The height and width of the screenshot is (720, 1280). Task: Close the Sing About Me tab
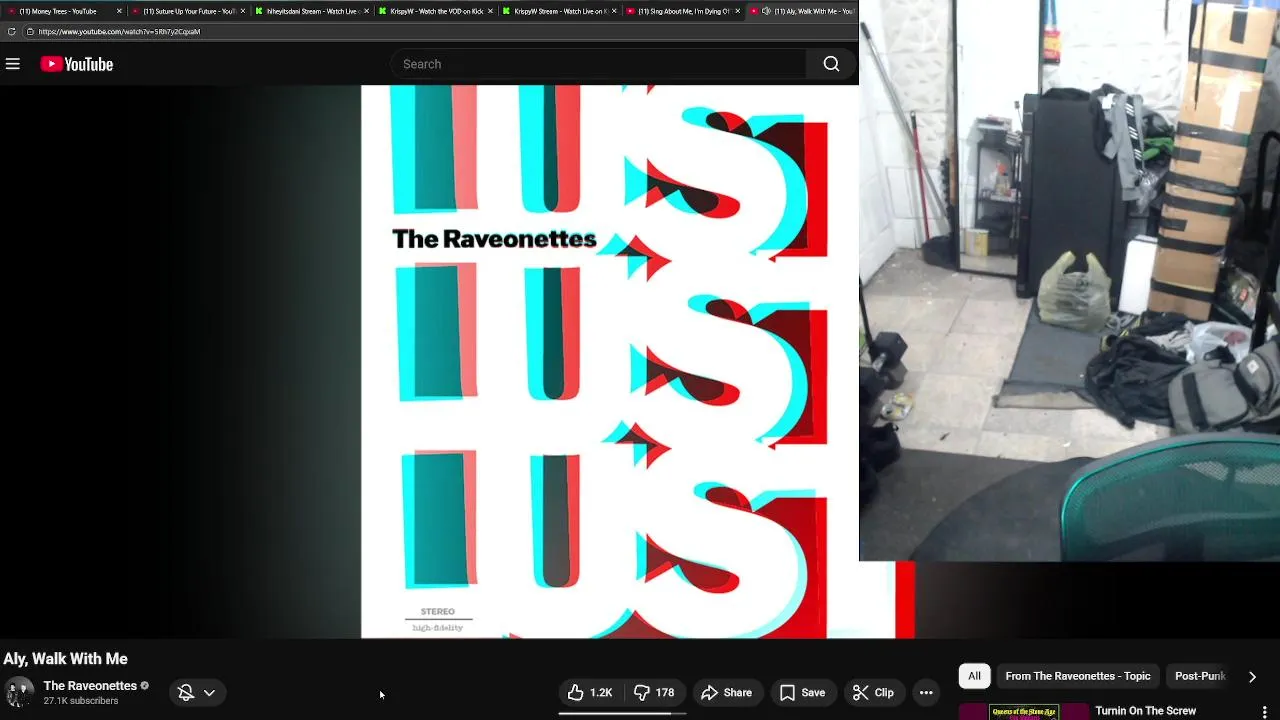click(x=738, y=11)
